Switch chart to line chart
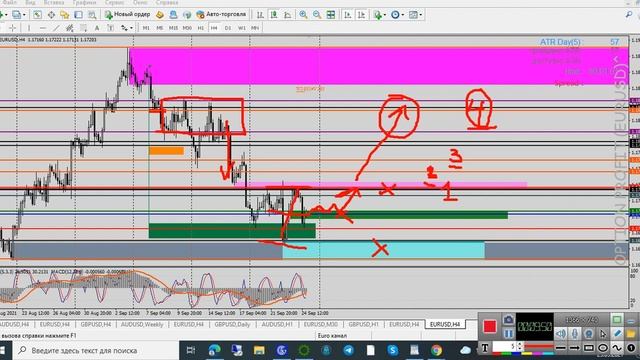Viewport: 640px width, 360px height. click(287, 15)
